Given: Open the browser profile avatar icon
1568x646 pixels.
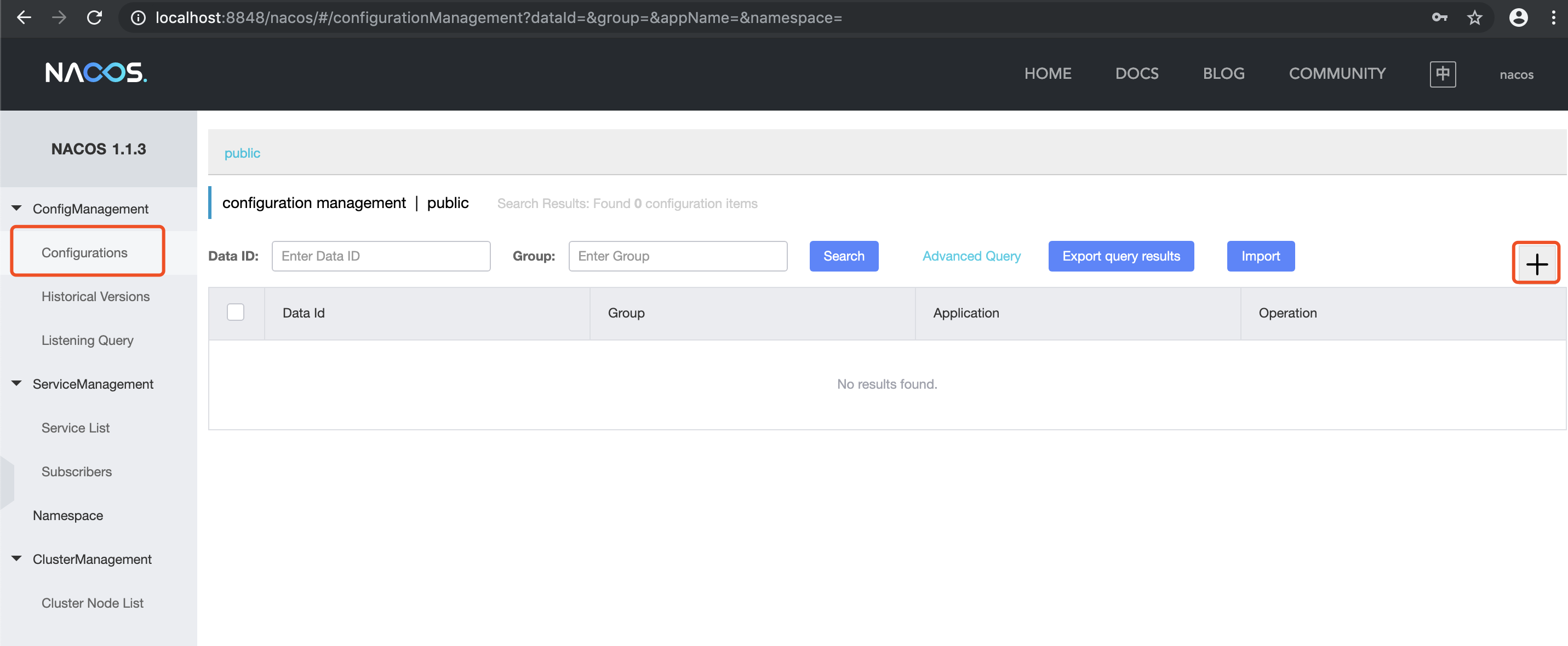Looking at the screenshot, I should coord(1518,18).
